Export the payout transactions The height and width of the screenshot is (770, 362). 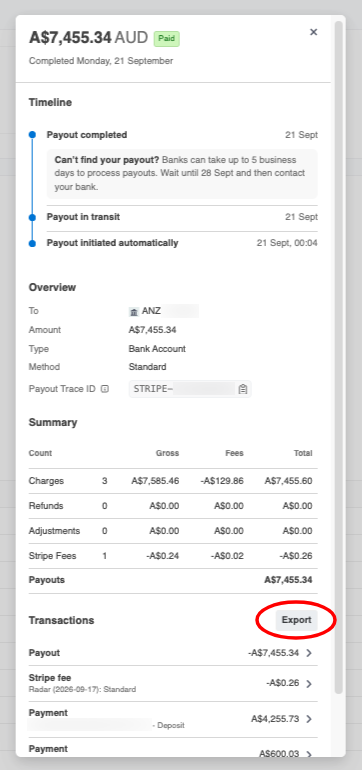pos(297,620)
